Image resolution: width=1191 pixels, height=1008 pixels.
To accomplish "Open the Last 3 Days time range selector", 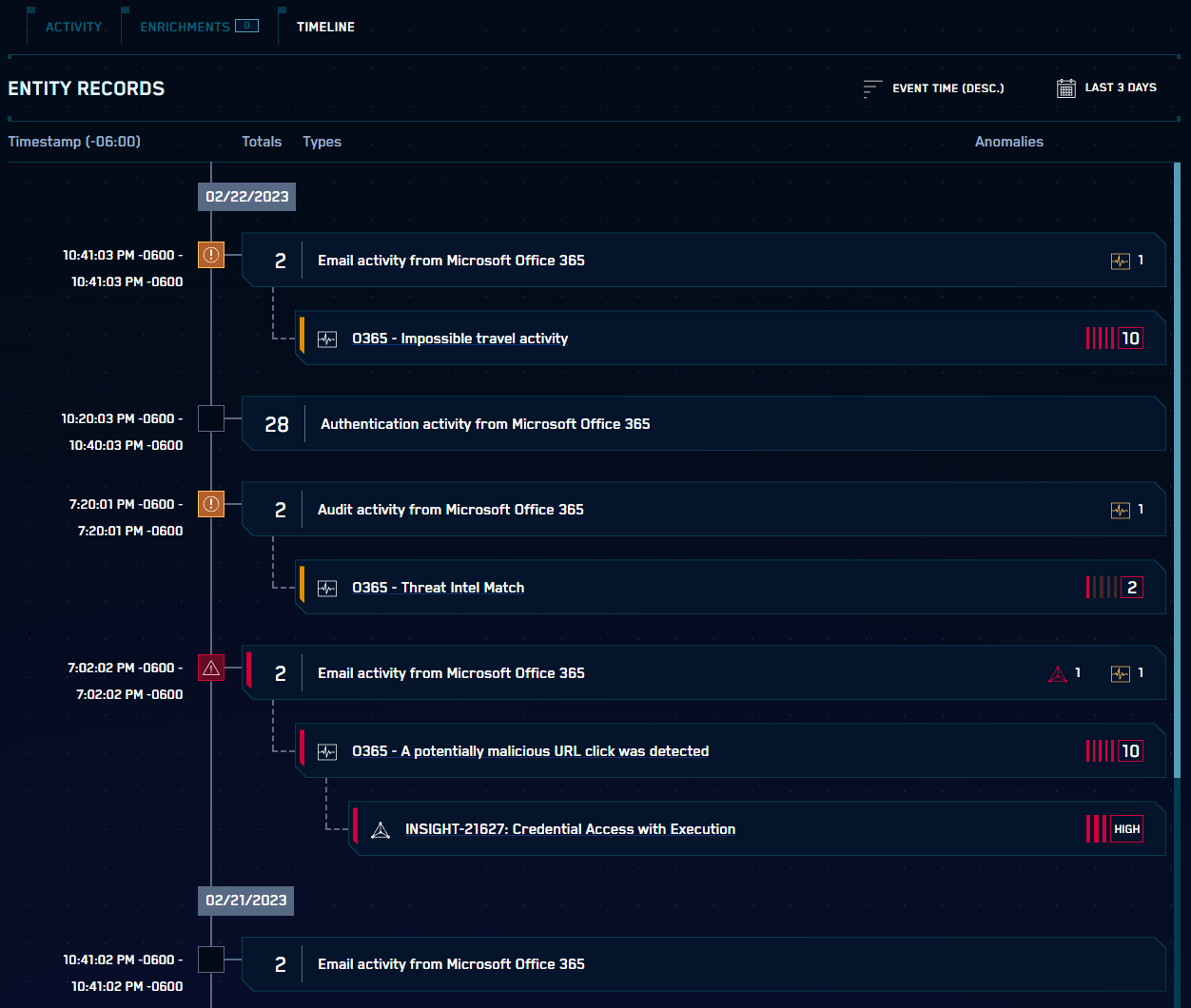I will click(1121, 87).
